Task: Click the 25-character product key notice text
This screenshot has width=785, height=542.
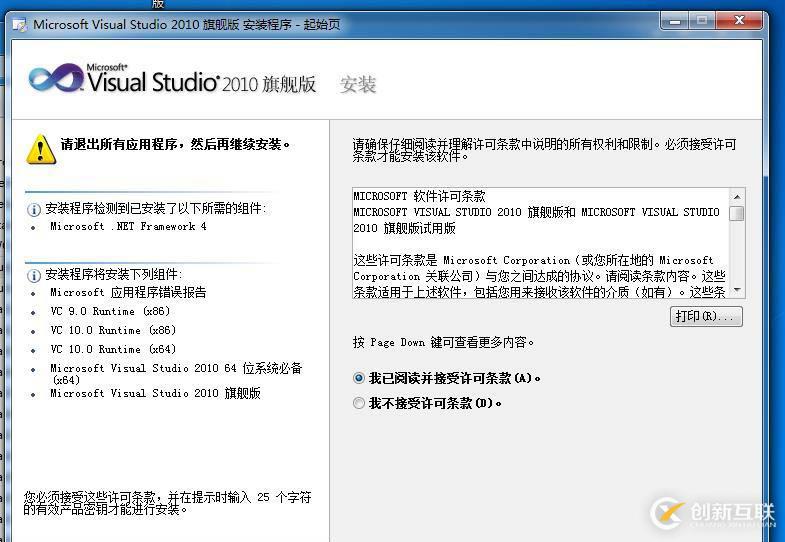Action: point(168,503)
